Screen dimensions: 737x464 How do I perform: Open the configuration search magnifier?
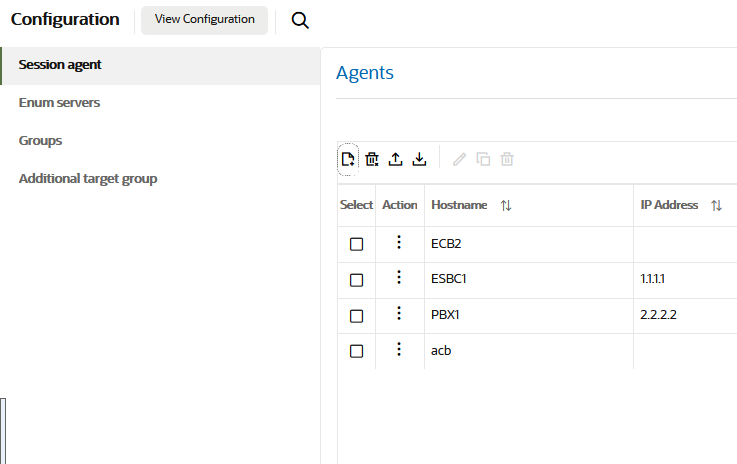point(300,20)
